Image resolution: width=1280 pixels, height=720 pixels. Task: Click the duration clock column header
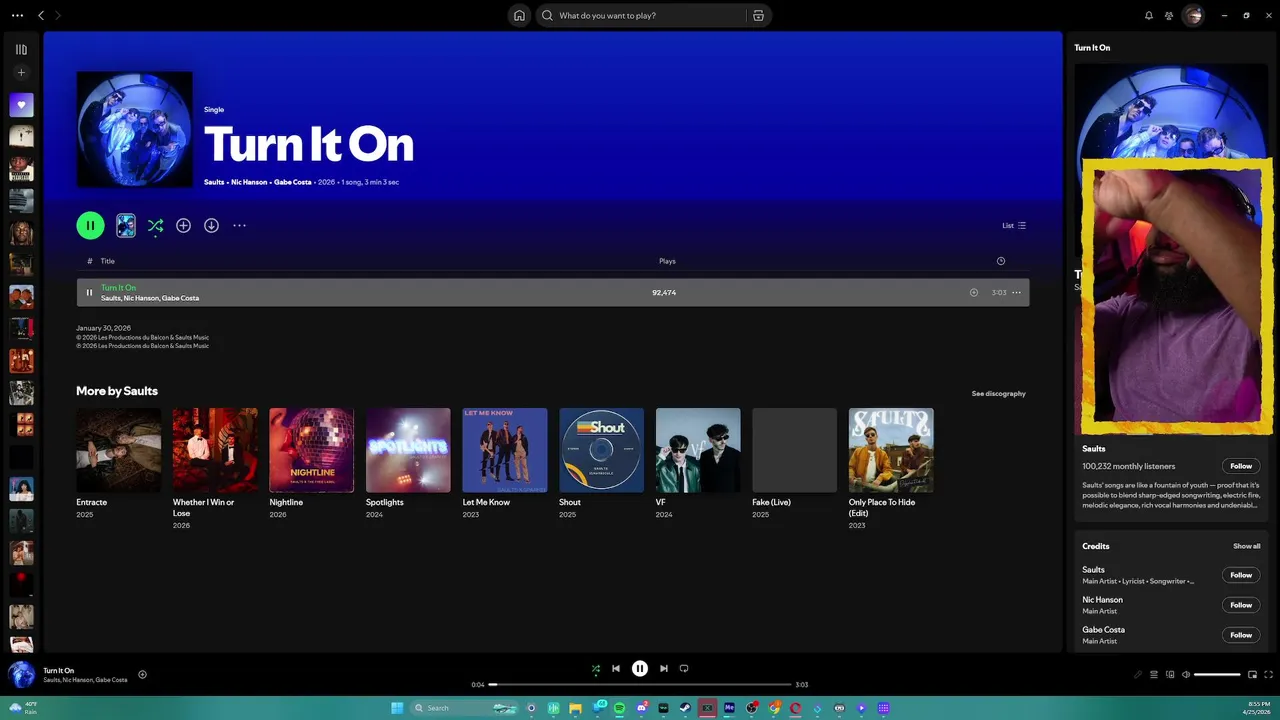click(1001, 261)
